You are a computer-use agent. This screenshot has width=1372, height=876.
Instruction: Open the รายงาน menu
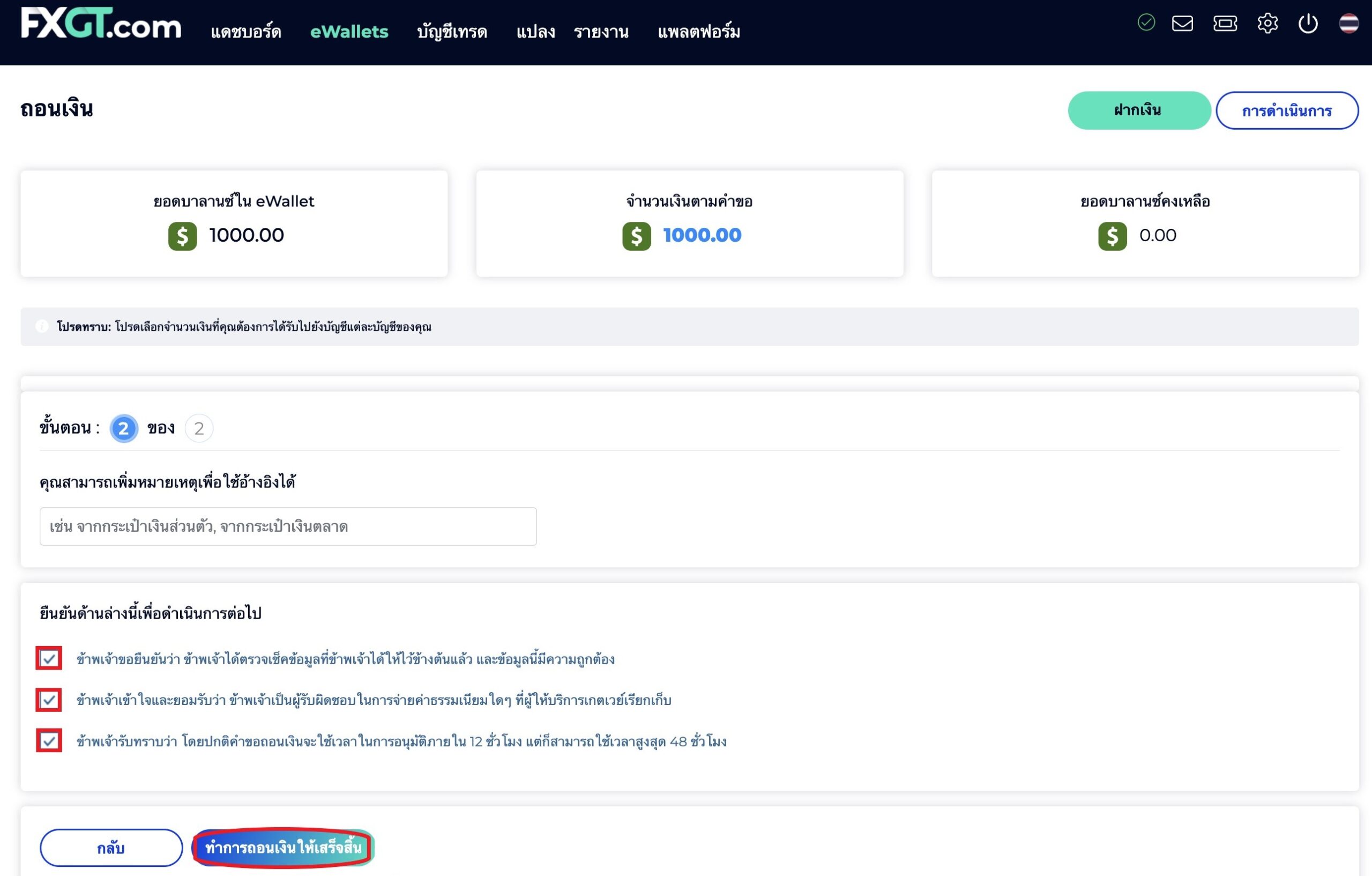pos(601,32)
